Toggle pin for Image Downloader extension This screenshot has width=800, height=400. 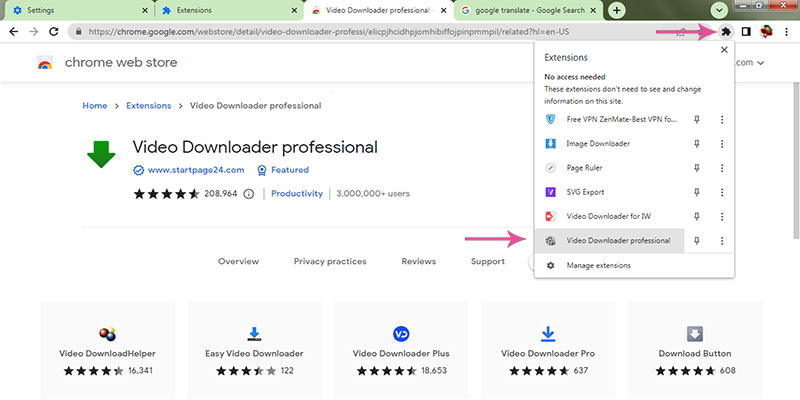coord(698,143)
